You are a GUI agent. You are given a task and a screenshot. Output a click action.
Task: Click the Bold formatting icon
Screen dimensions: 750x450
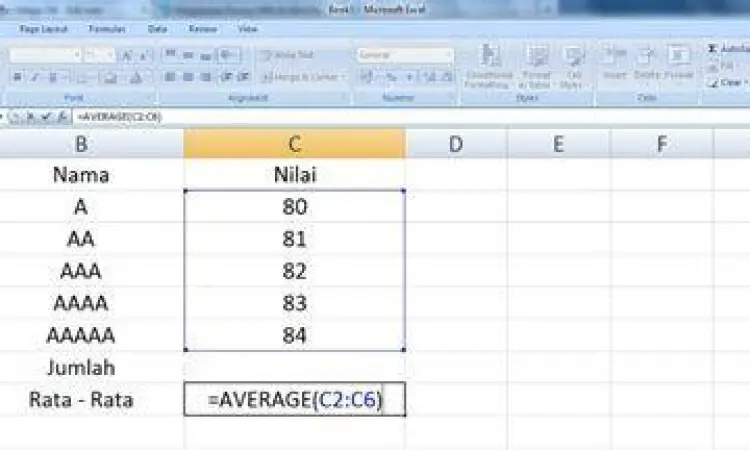click(x=18, y=77)
